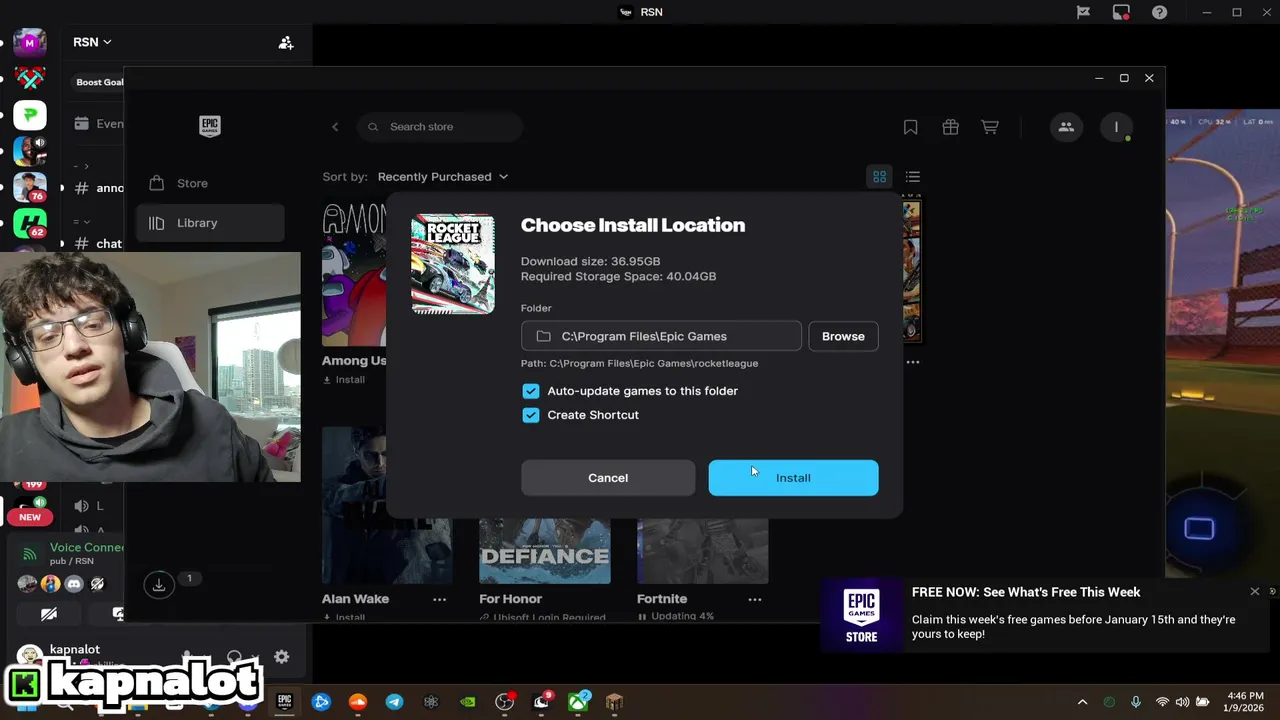Expand the RSN server dropdown in Discord
The height and width of the screenshot is (720, 1280).
pos(92,42)
